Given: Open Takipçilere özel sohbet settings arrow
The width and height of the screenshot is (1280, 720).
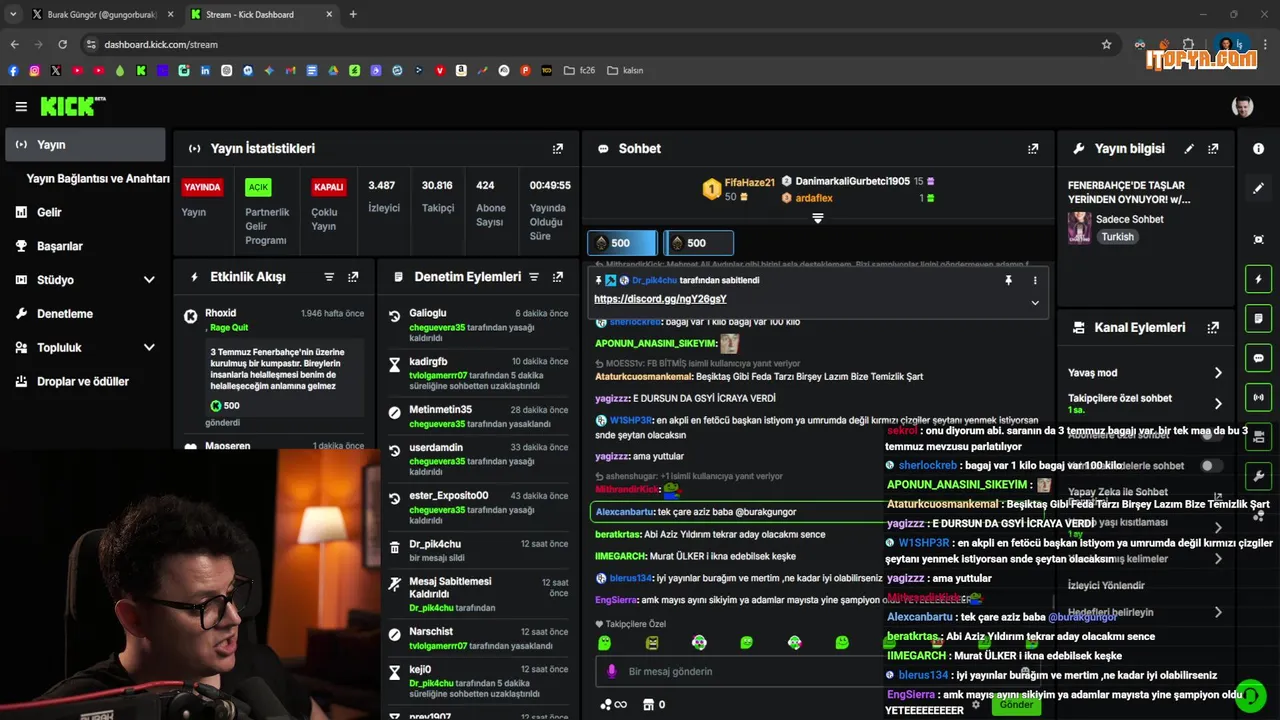Looking at the screenshot, I should coord(1218,404).
